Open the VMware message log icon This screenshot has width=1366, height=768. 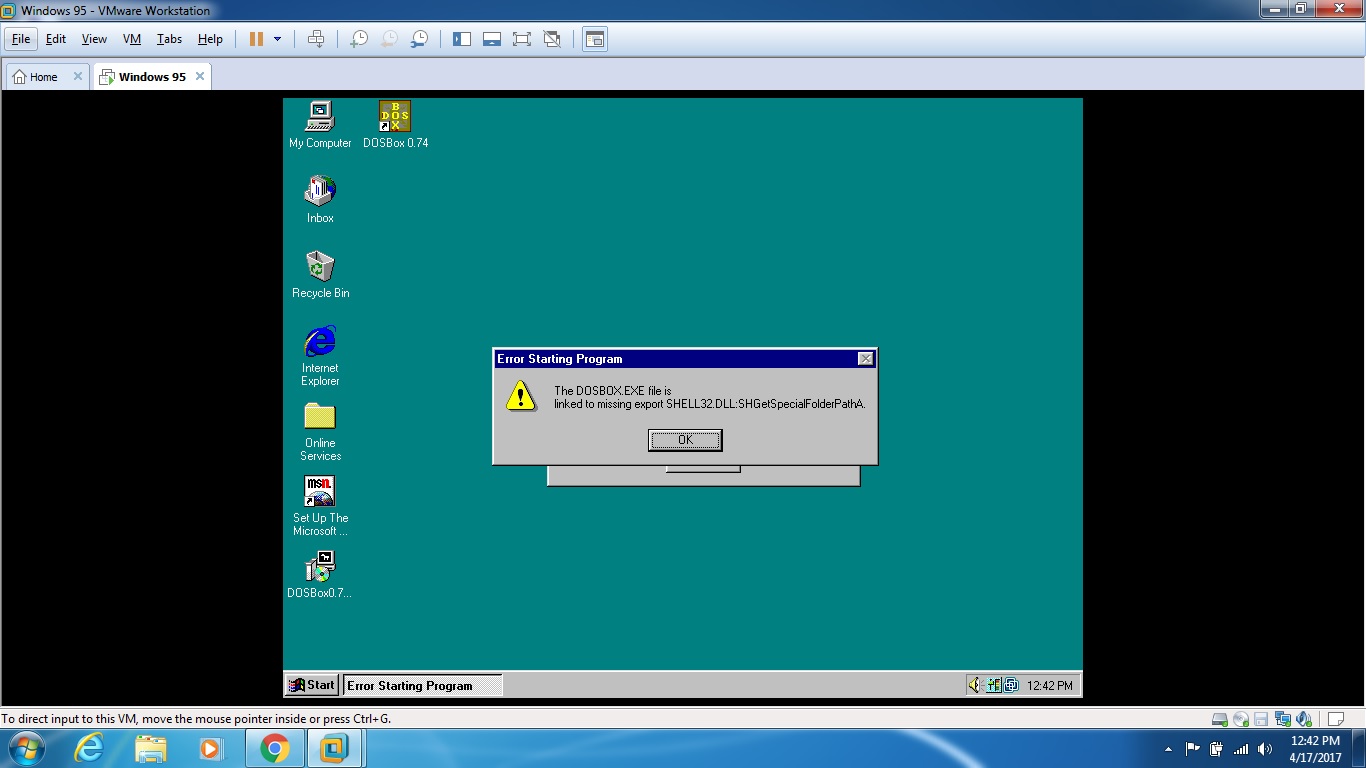point(1335,719)
